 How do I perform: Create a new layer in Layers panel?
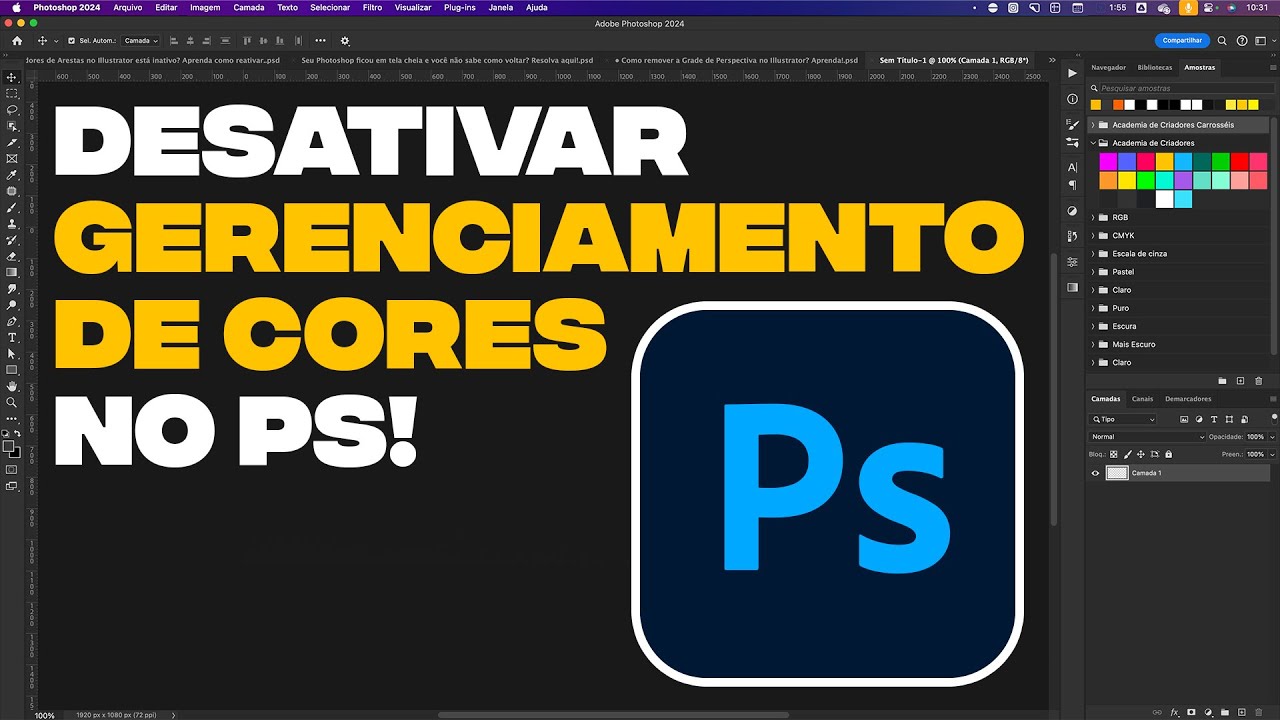click(x=1243, y=713)
